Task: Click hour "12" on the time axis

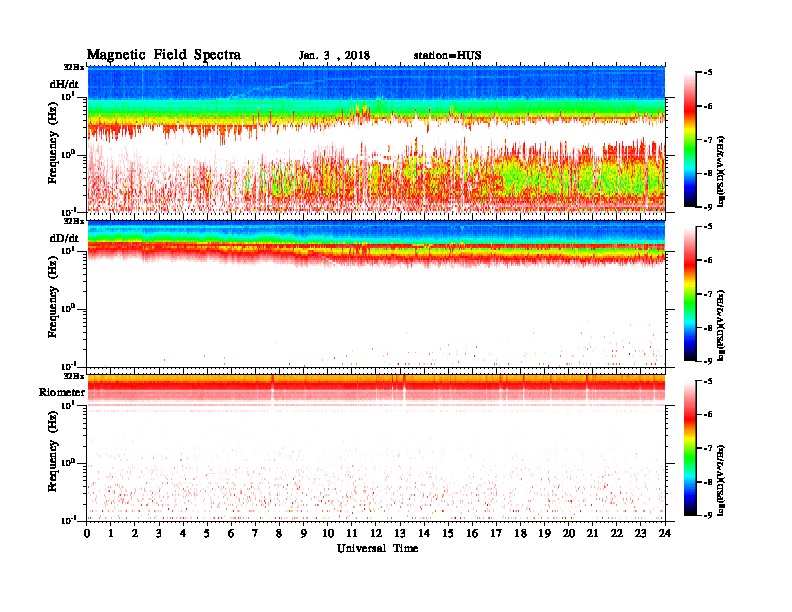Action: [376, 533]
